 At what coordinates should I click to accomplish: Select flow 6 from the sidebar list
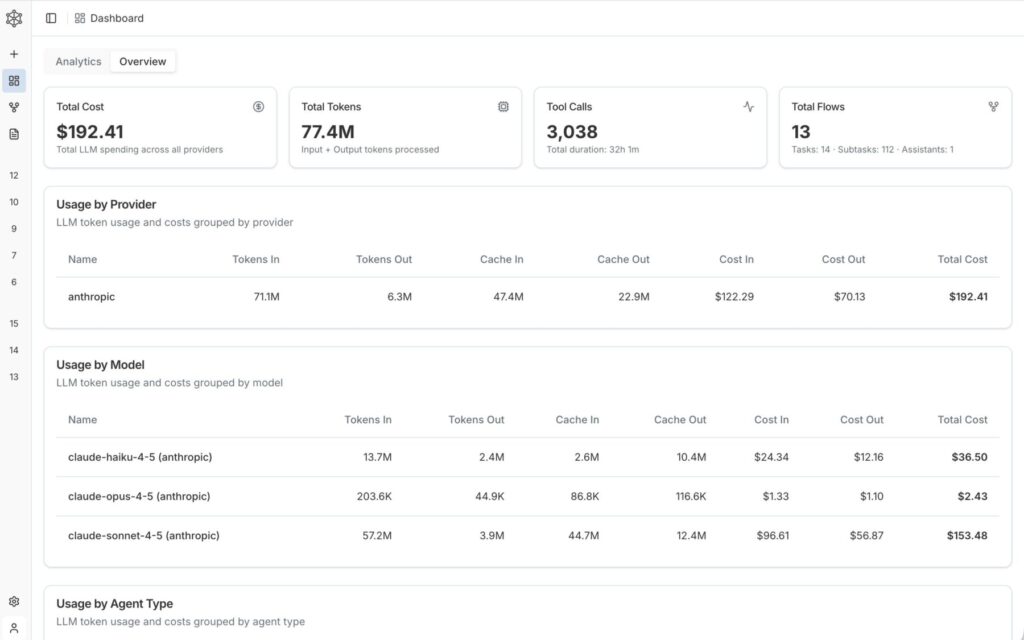point(14,282)
